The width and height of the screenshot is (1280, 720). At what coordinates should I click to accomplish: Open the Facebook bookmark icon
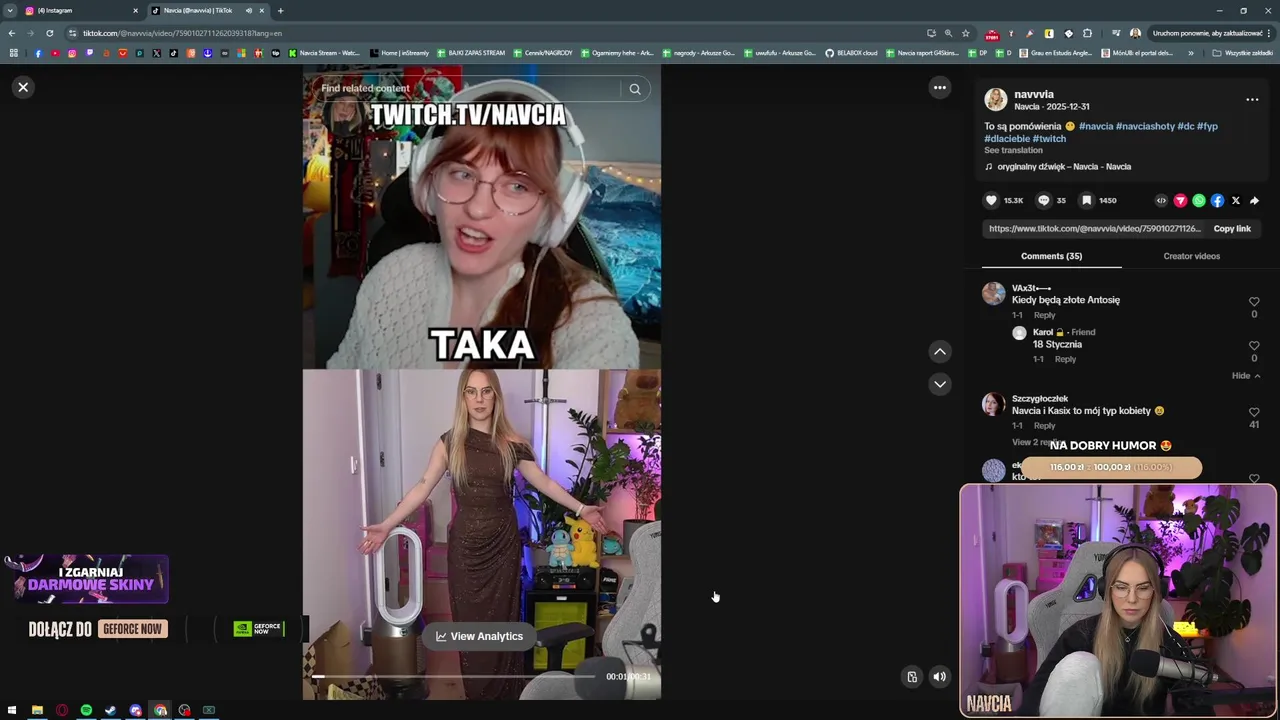38,53
